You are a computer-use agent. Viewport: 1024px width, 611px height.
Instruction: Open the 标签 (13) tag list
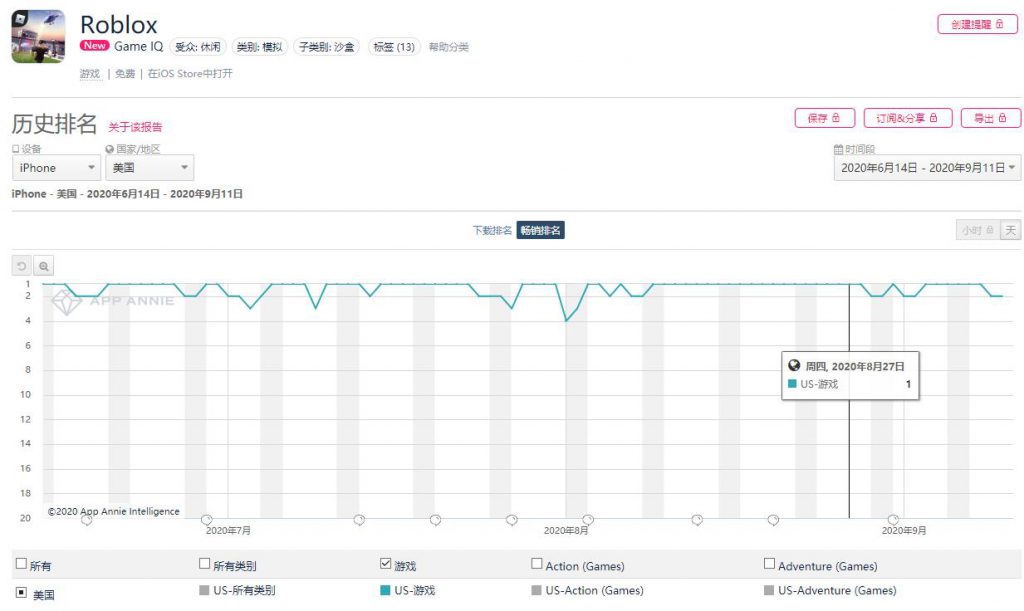click(394, 47)
